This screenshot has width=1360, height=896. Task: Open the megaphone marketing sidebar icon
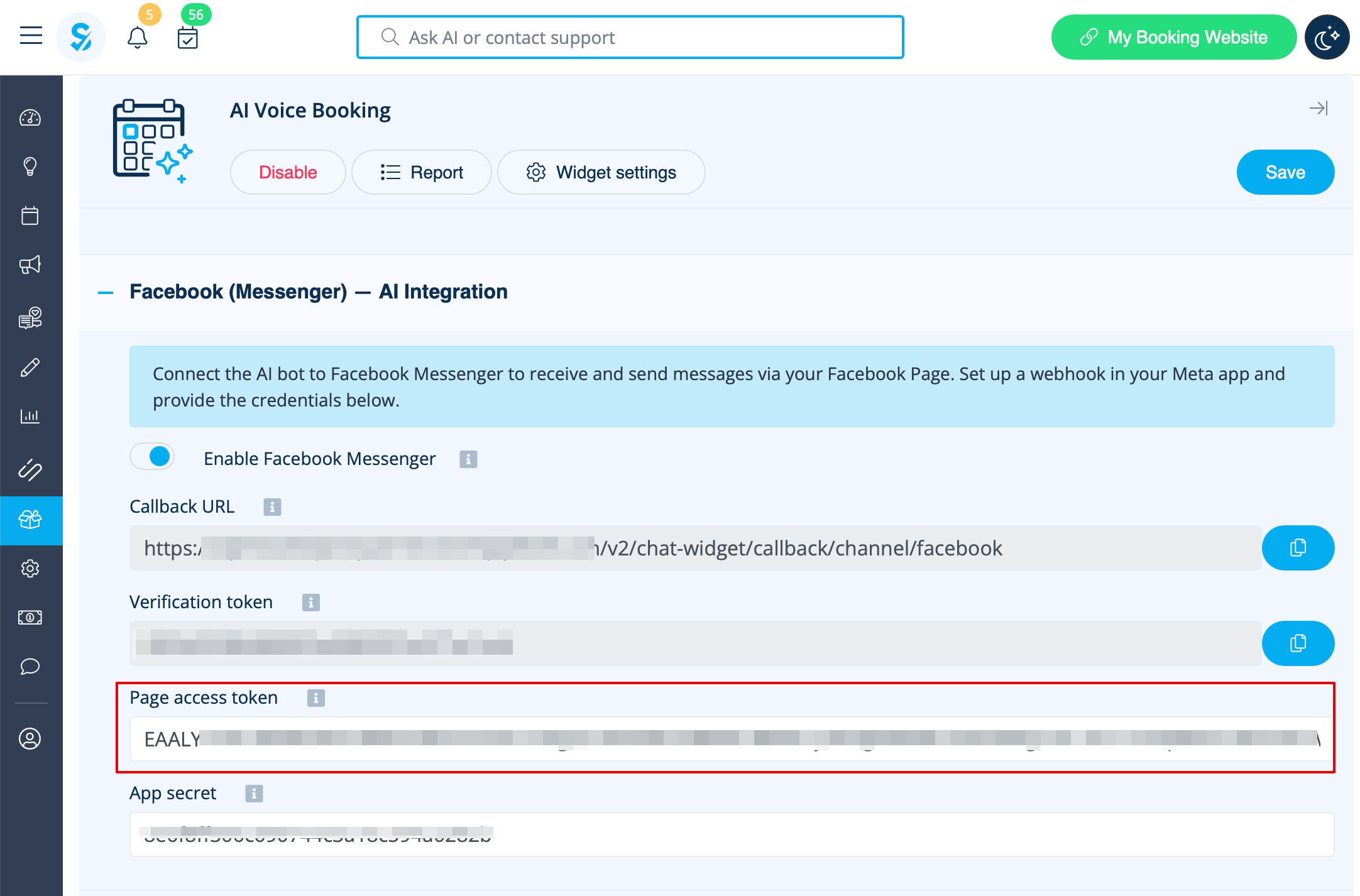30,265
